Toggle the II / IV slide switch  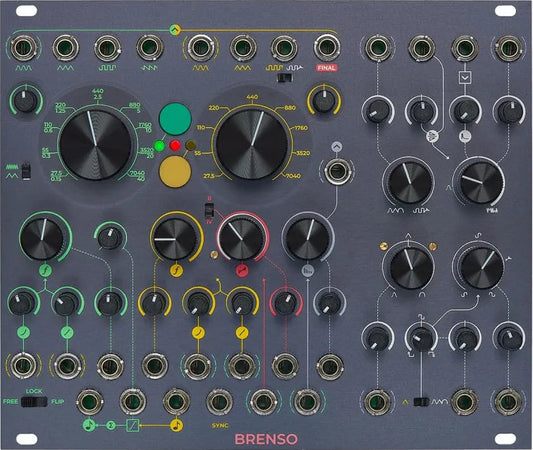[x=209, y=210]
